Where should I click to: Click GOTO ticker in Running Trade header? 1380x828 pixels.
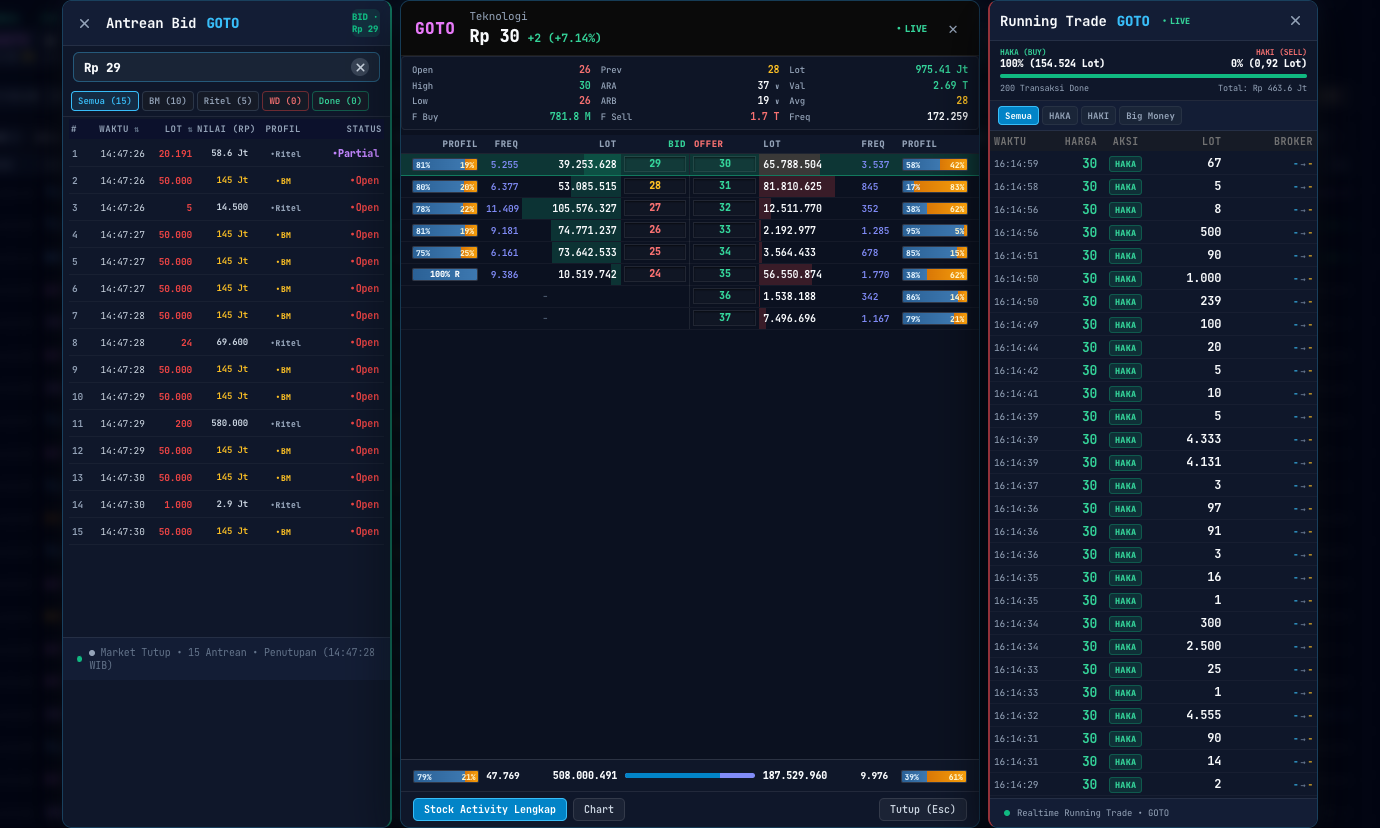click(1133, 21)
